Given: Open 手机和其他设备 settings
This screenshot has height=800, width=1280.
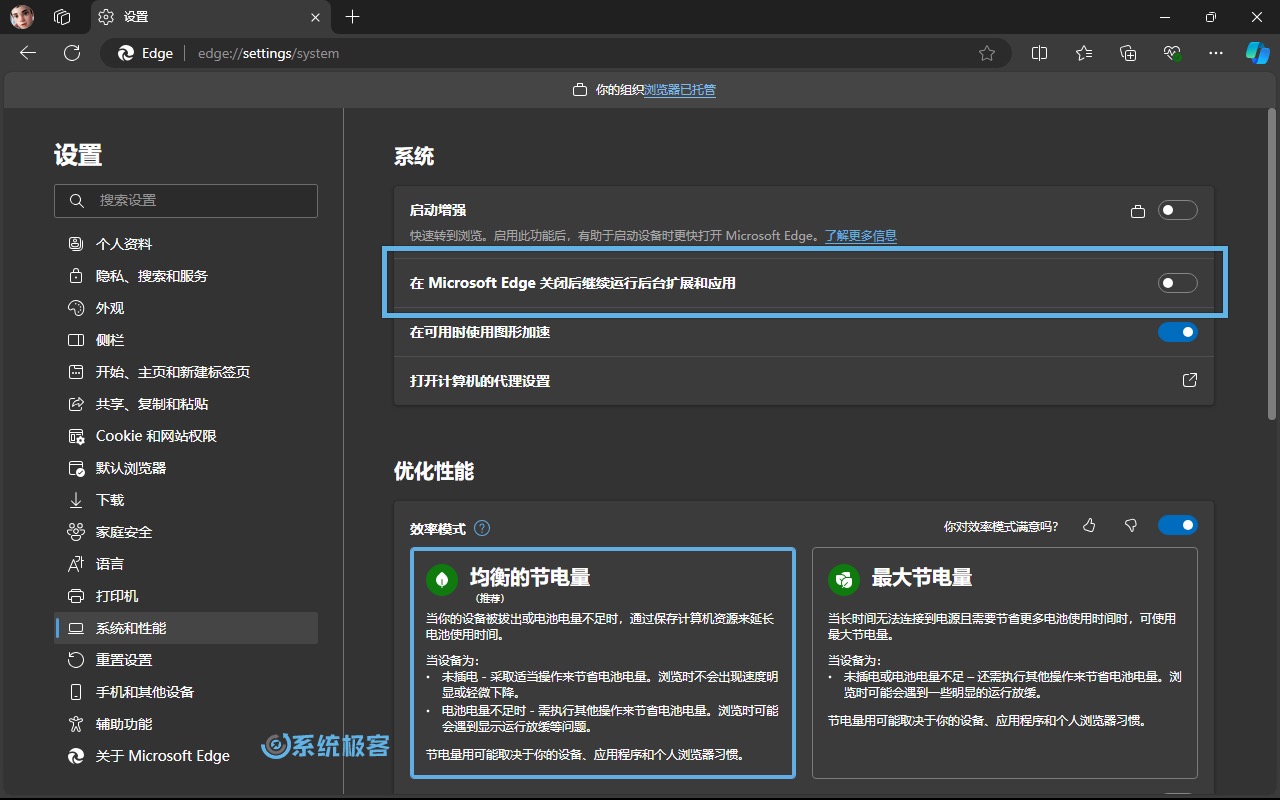Looking at the screenshot, I should click(x=186, y=692).
